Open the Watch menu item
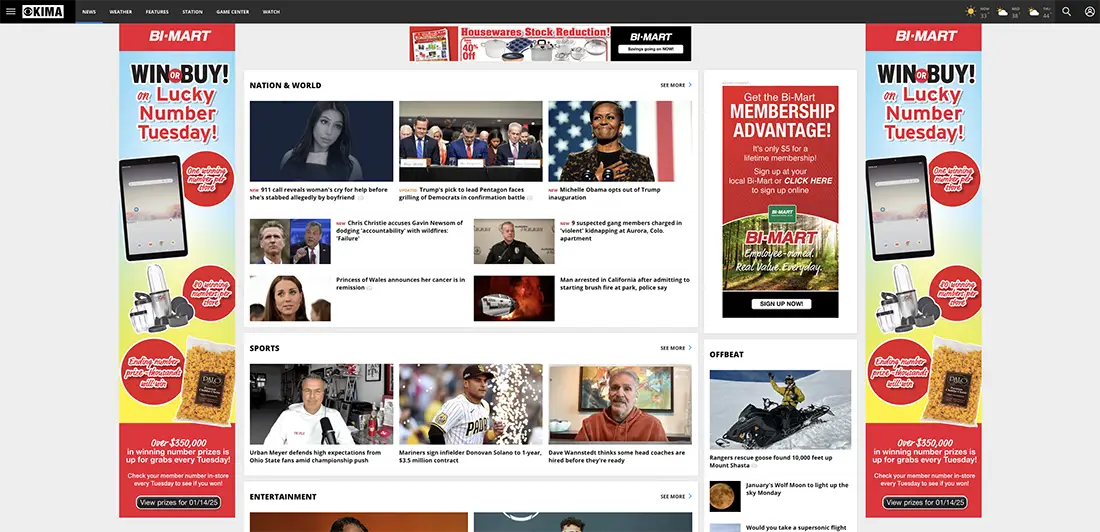The image size is (1100, 532). click(x=271, y=12)
